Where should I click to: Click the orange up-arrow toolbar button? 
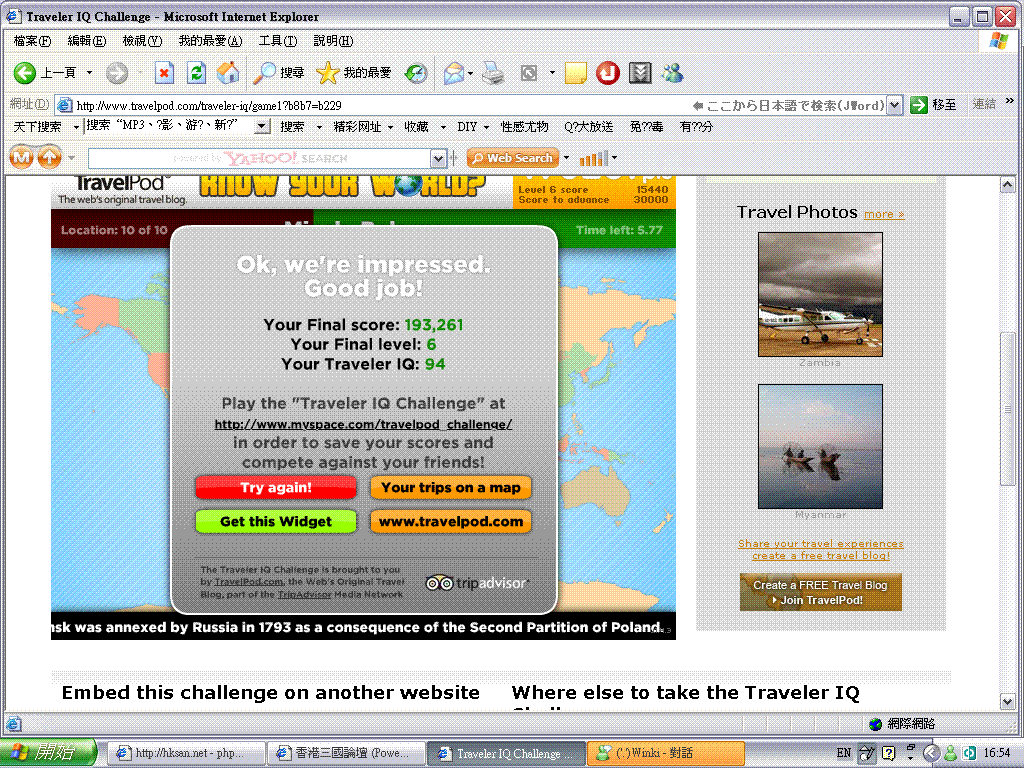tap(50, 157)
